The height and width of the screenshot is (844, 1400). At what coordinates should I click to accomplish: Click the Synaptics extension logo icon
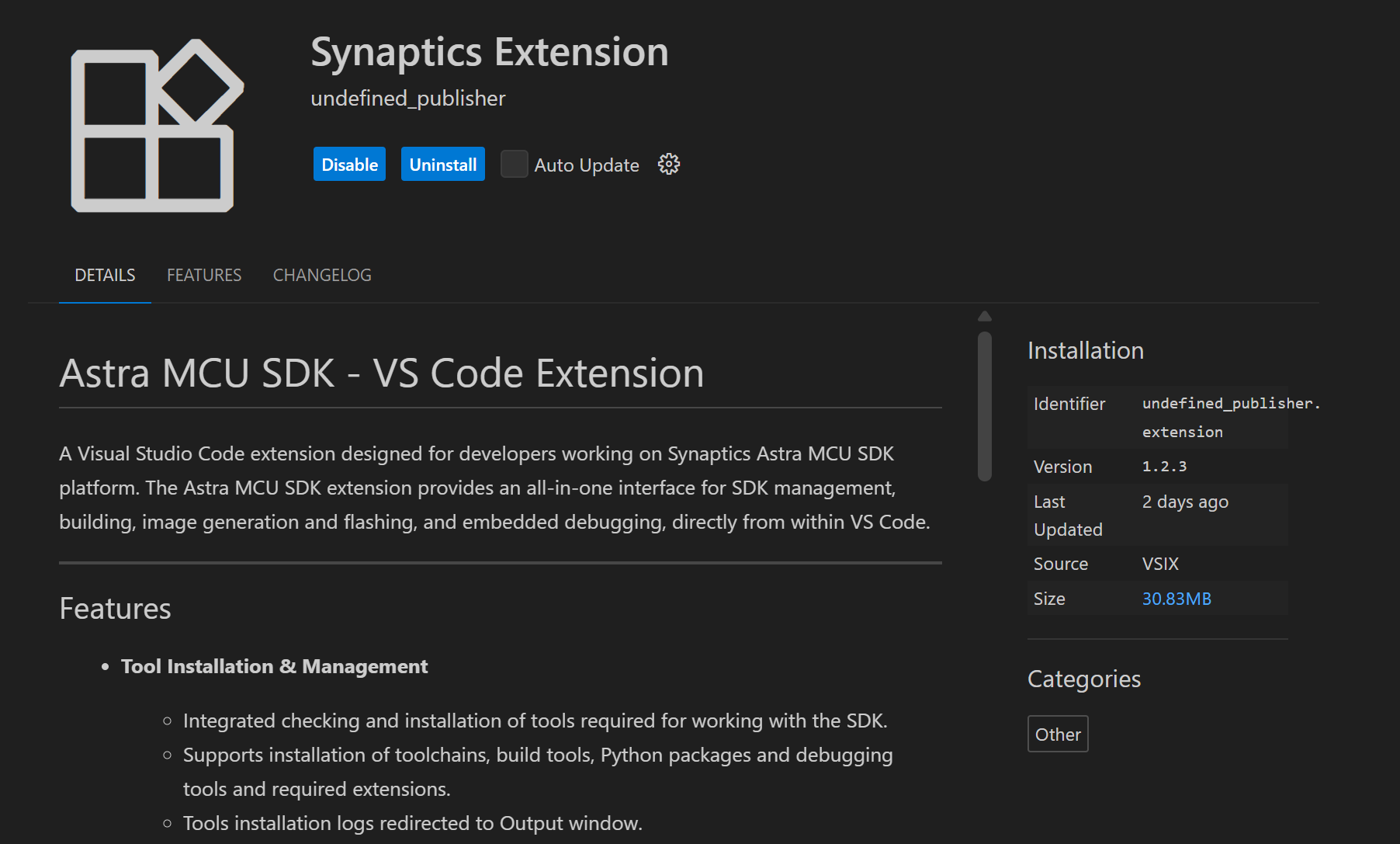tap(157, 126)
